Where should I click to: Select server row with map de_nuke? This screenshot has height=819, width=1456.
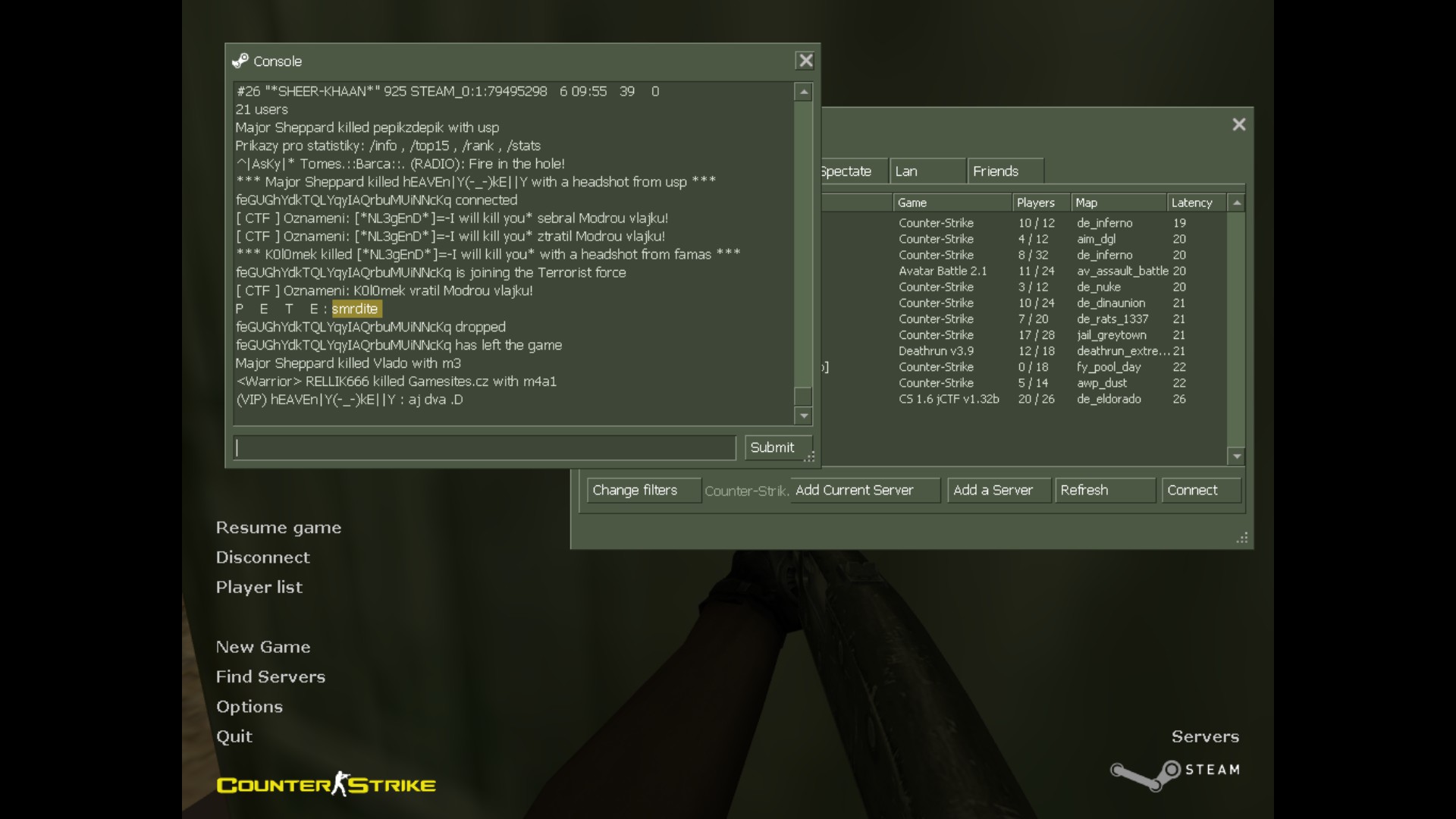1024,287
